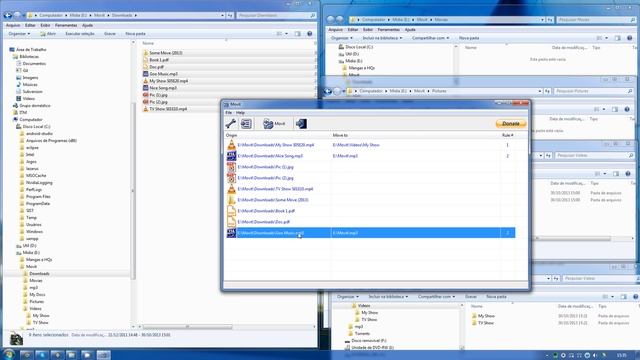Select the Book 1.pdf row in MoveIt
This screenshot has width=640, height=360.
pyautogui.click(x=370, y=211)
